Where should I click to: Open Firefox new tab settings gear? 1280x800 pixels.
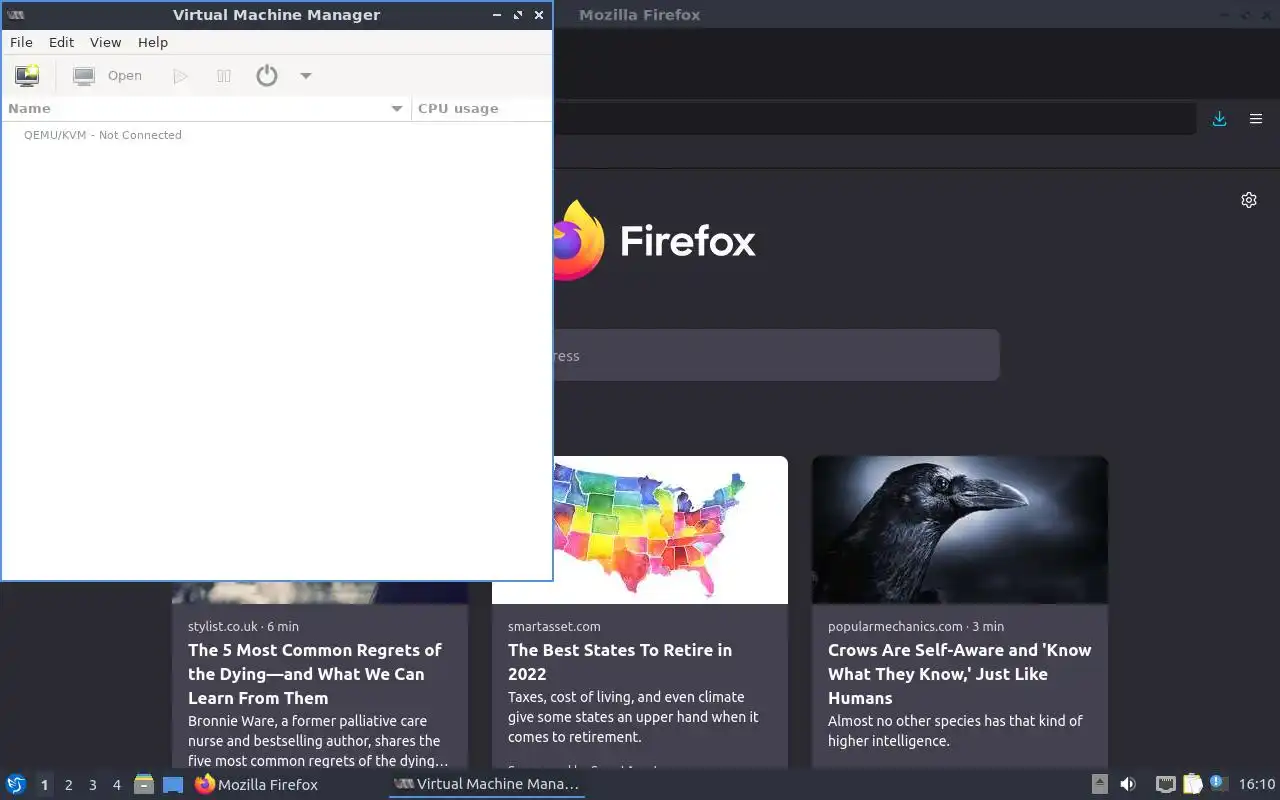1249,200
